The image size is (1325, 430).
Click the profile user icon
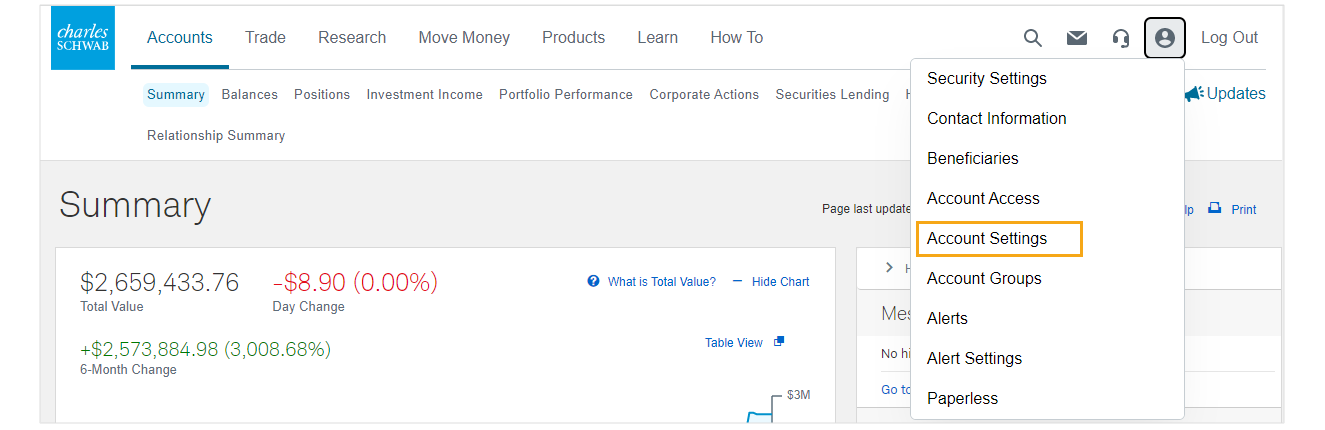coord(1165,38)
